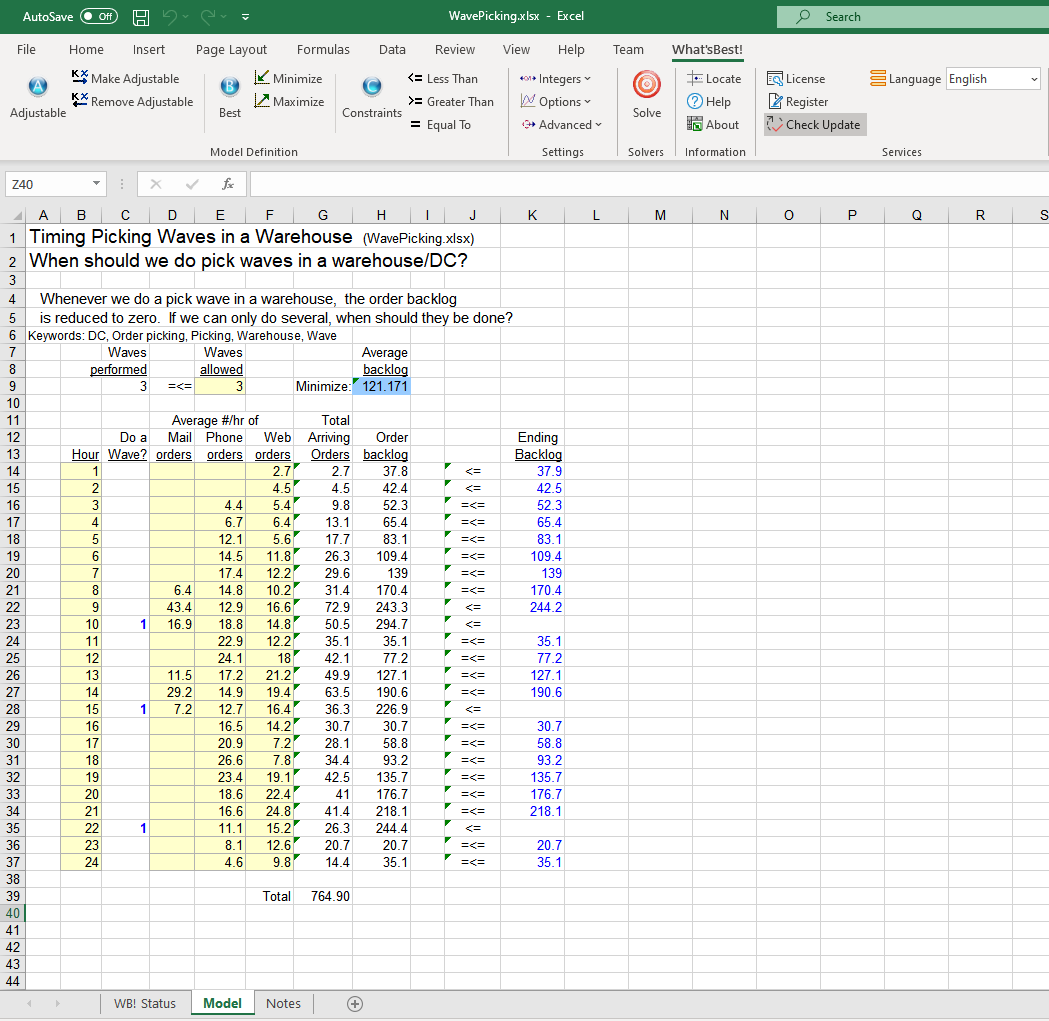This screenshot has height=1021, width=1049.
Task: Click the Adjustable icon in the ribbon
Action: (x=38, y=88)
